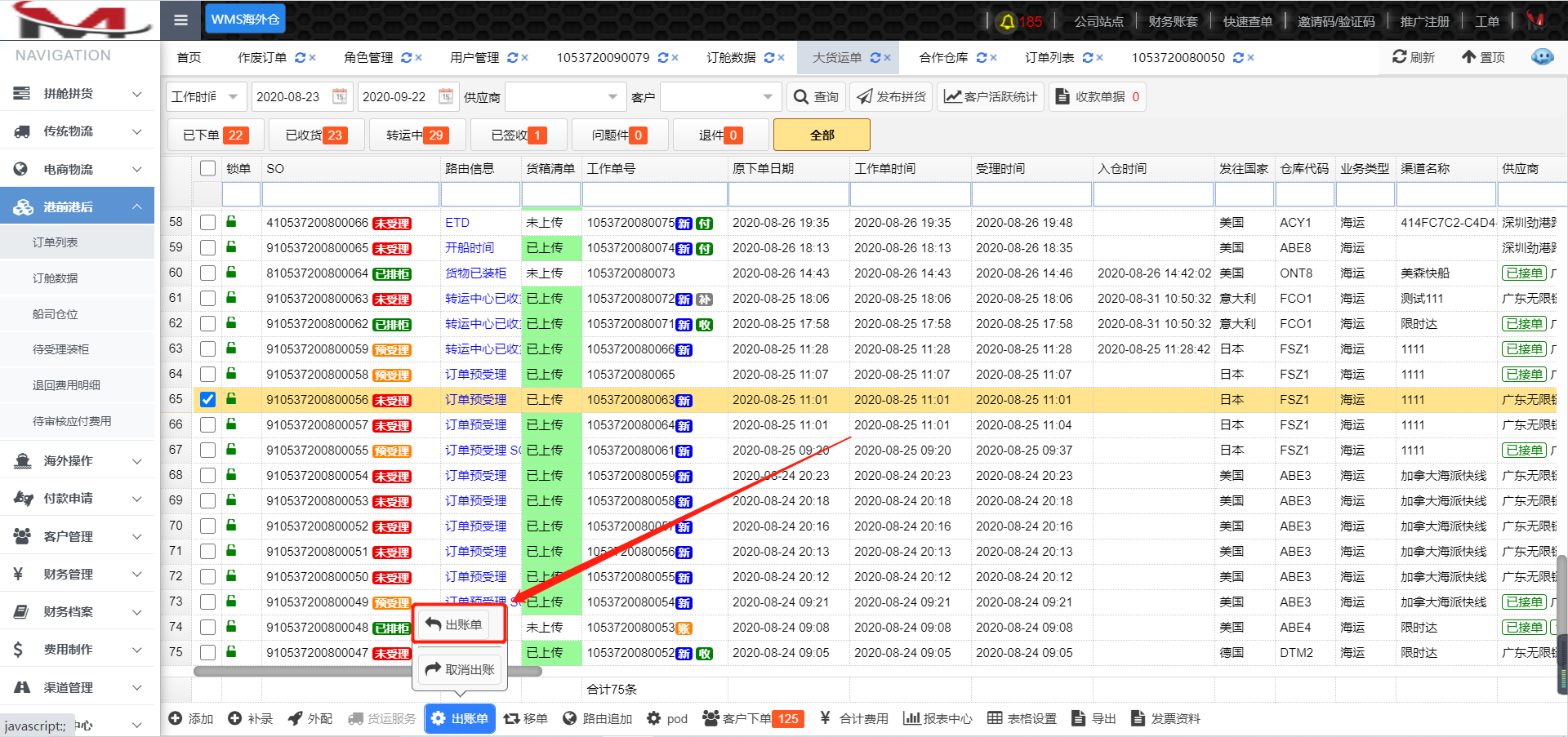Click the 查询 search button

click(x=816, y=97)
